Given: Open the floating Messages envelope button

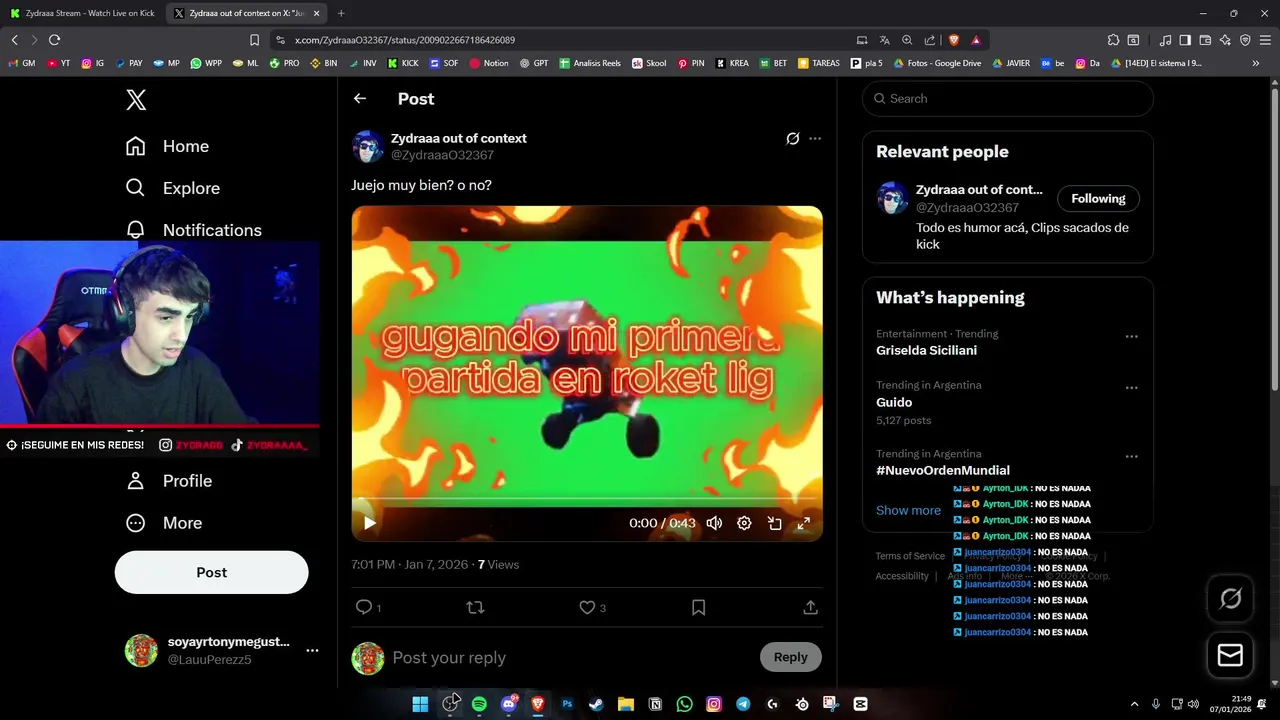Looking at the screenshot, I should (1230, 655).
